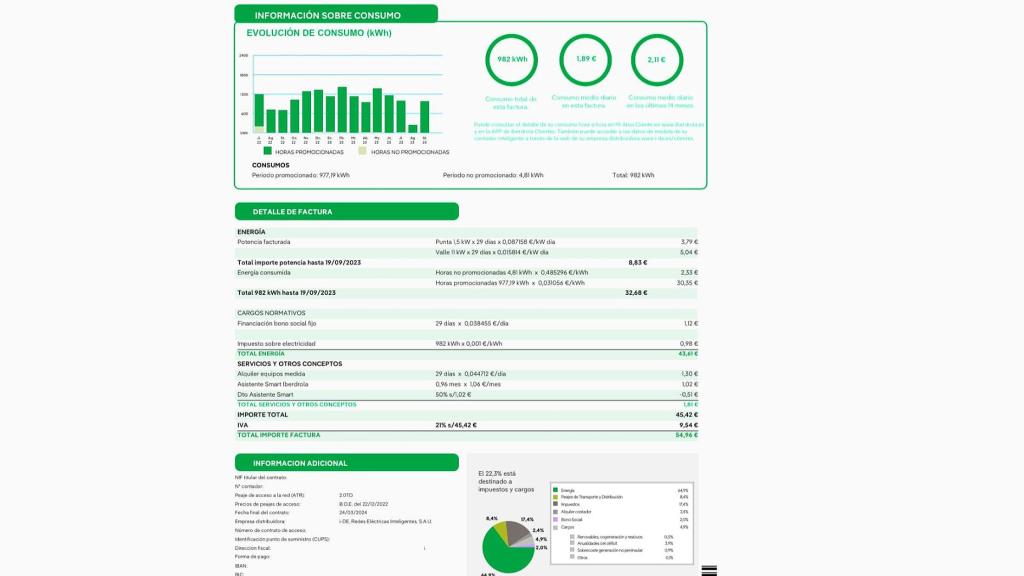Click the 'ENERGÍA' heading in invoice detail
Screen dimensions: 1024x576
point(251,232)
